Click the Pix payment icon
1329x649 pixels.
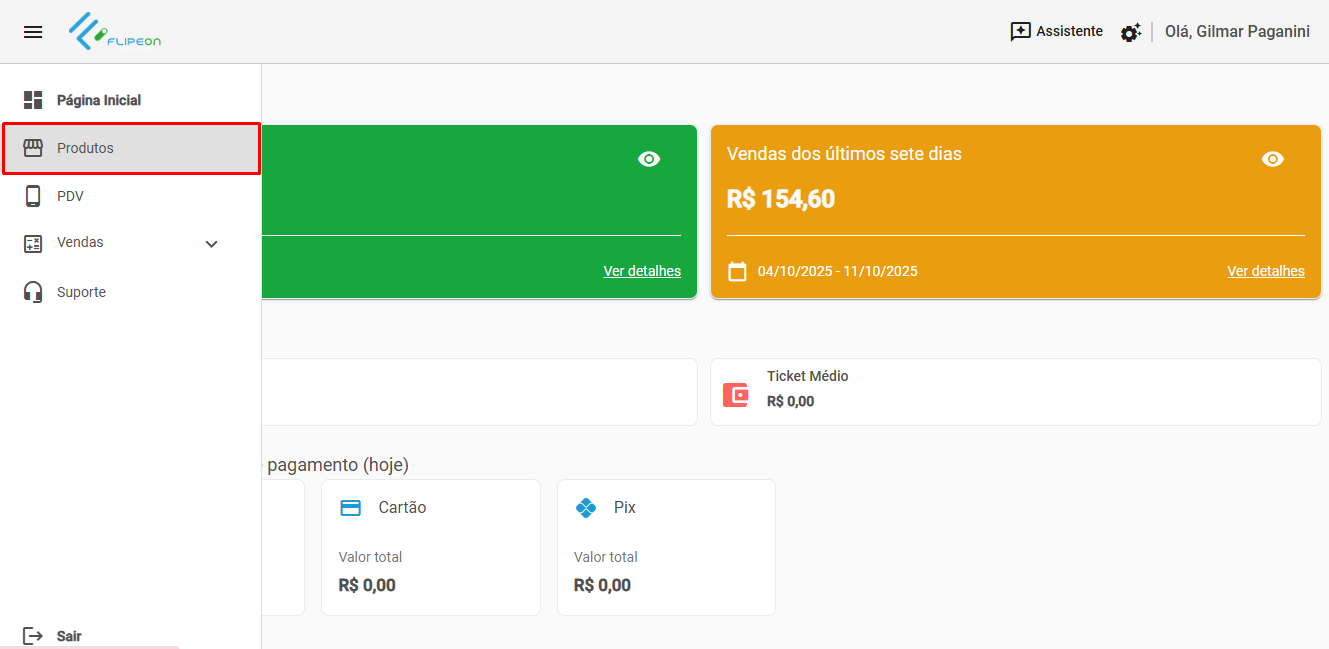click(x=586, y=508)
